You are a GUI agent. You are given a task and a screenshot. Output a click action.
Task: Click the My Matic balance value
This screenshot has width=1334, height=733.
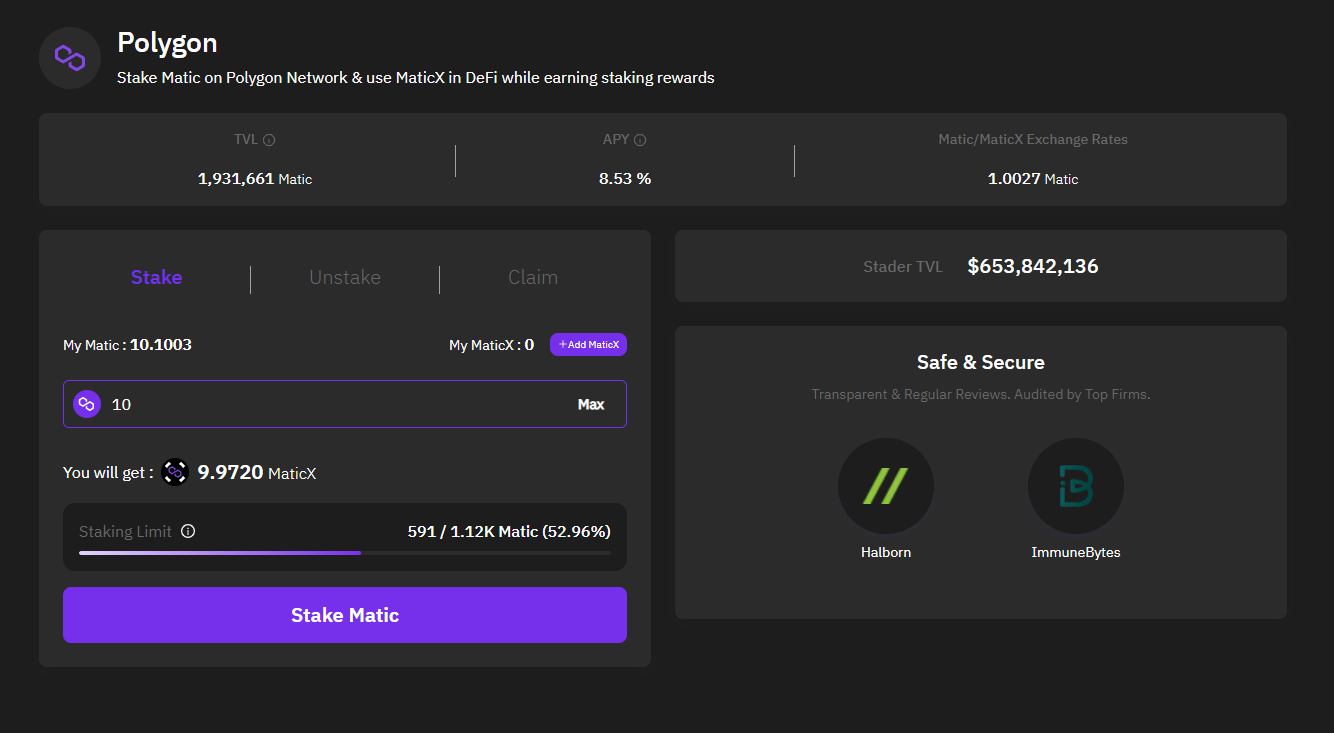(161, 345)
